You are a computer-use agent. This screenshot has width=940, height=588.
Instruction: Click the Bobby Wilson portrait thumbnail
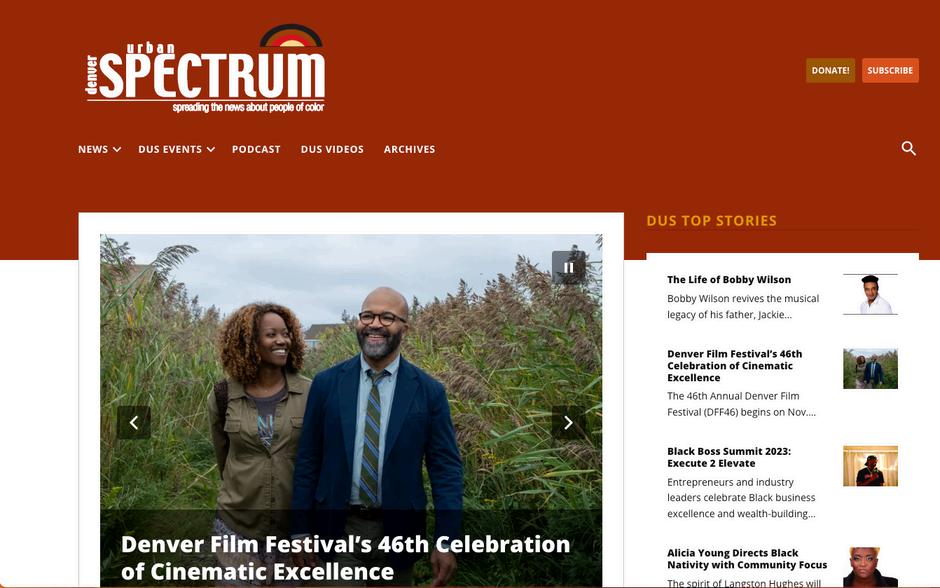(870, 294)
